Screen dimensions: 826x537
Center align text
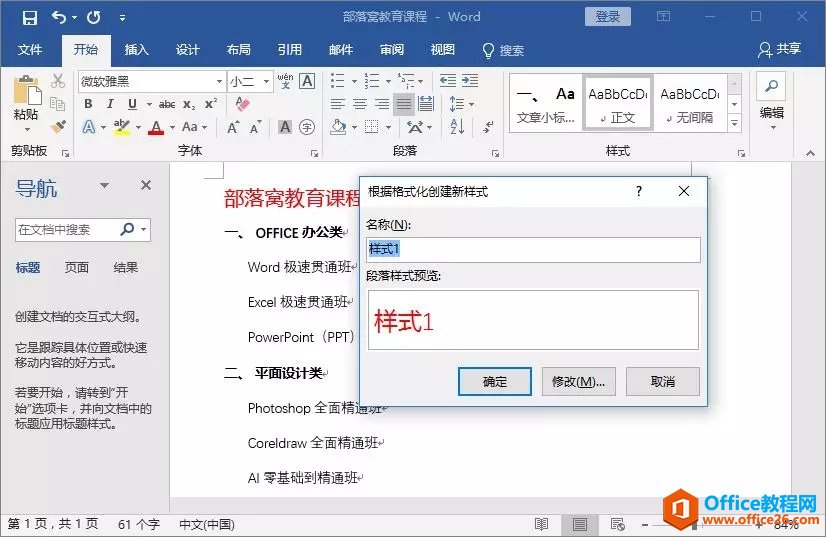[x=360, y=104]
